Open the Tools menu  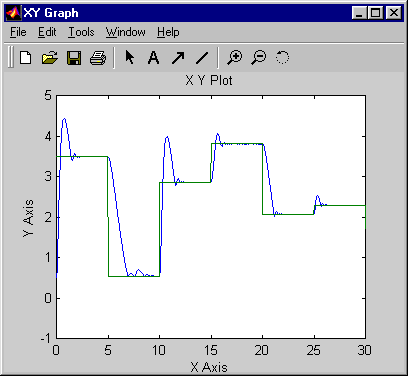tap(81, 32)
